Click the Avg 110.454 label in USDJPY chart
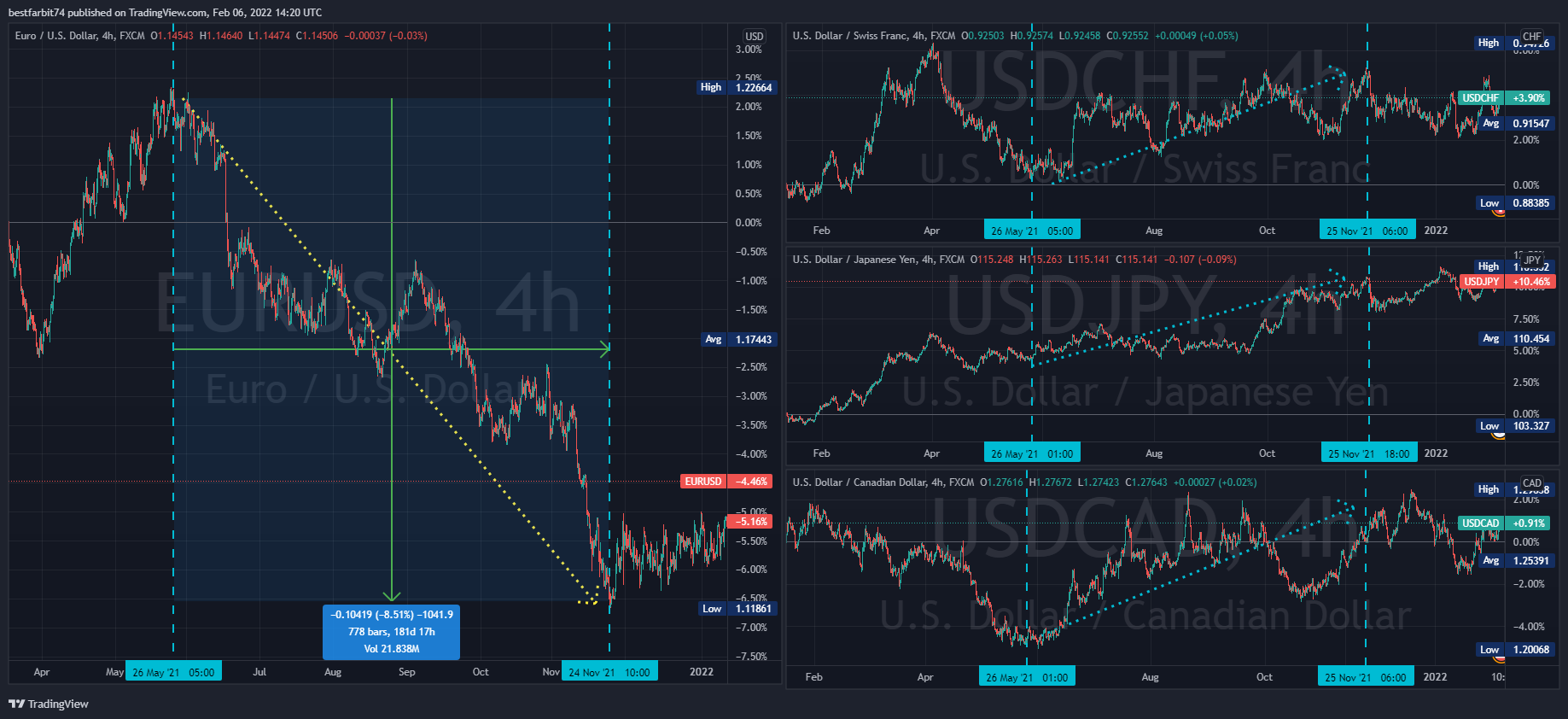The image size is (1568, 719). coord(1515,339)
